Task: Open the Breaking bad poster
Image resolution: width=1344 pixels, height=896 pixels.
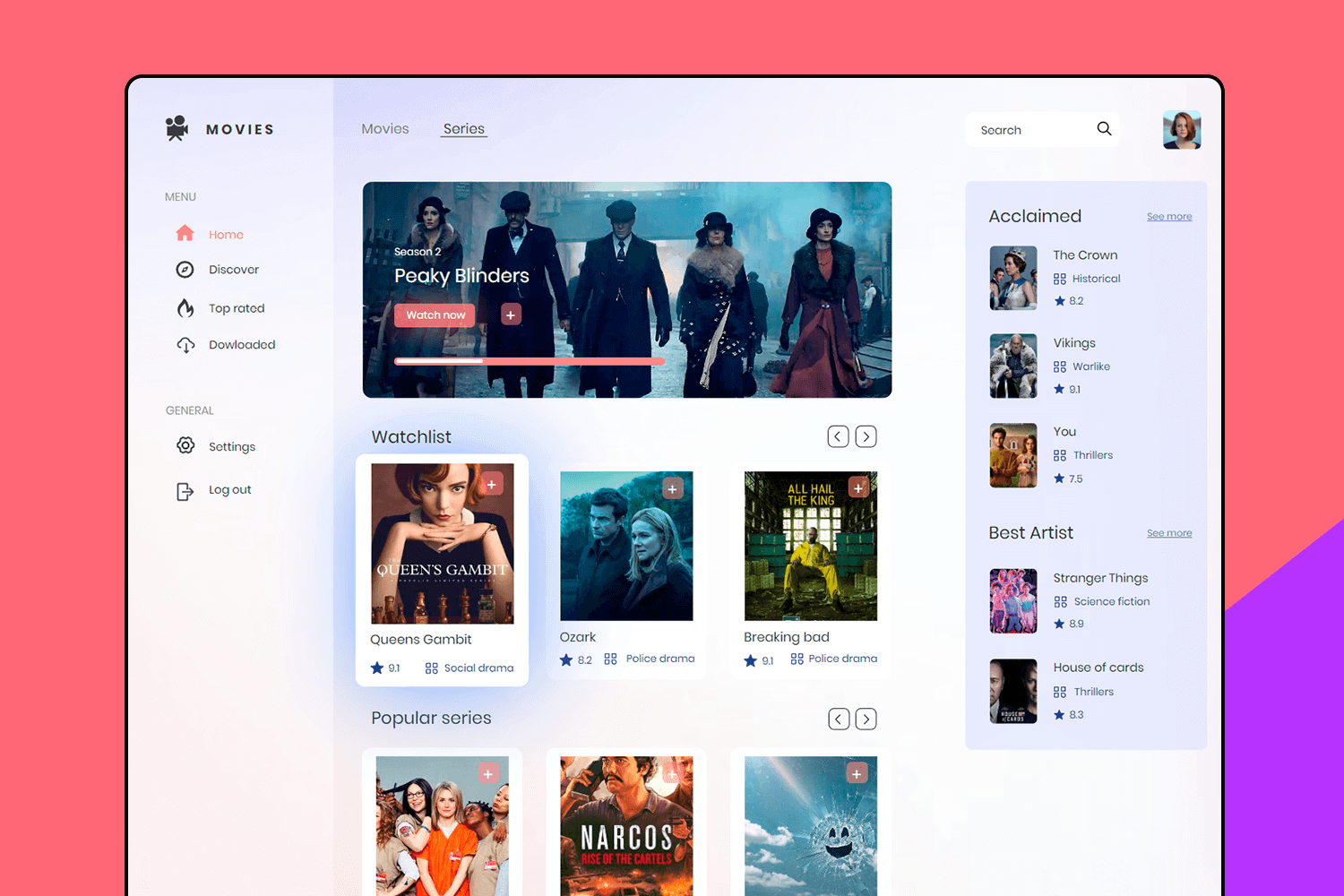Action: 811,546
